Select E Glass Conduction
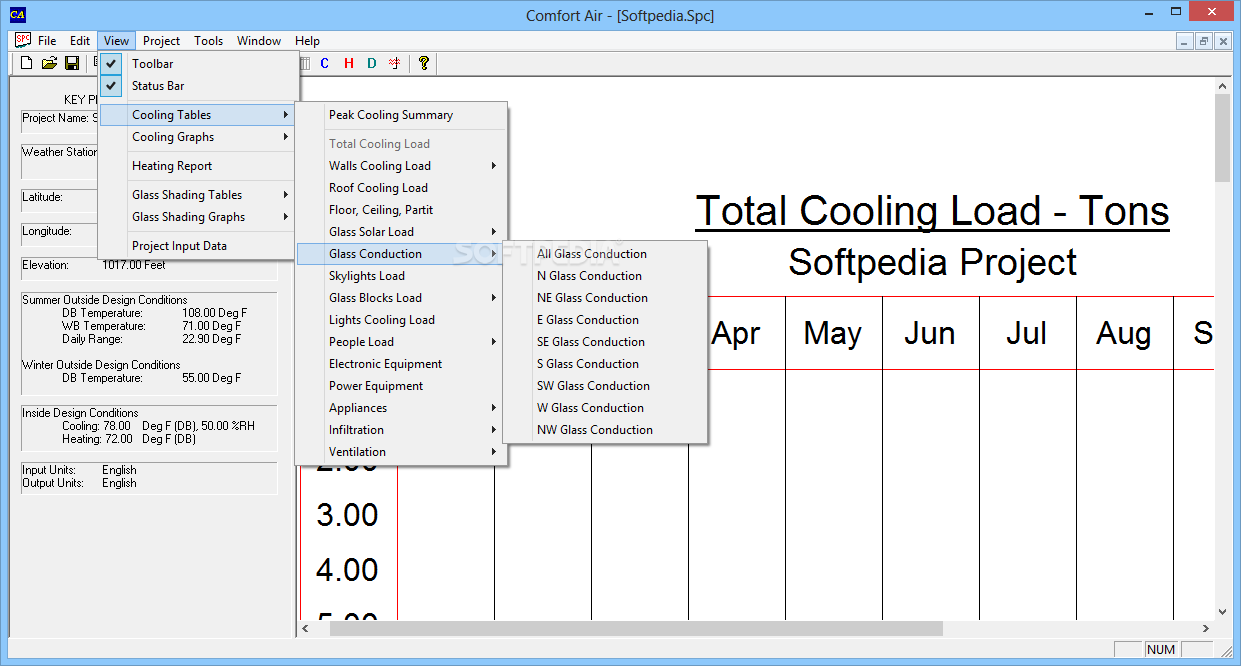Screen dimensions: 1241x666 click(x=605, y=320)
